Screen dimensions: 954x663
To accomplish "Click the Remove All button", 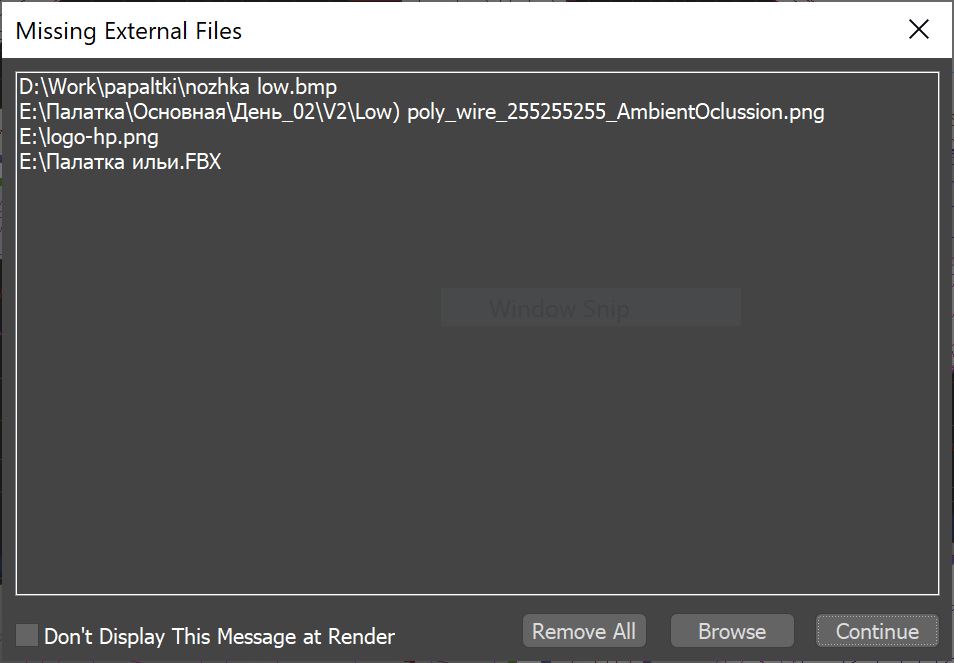I will [x=584, y=631].
